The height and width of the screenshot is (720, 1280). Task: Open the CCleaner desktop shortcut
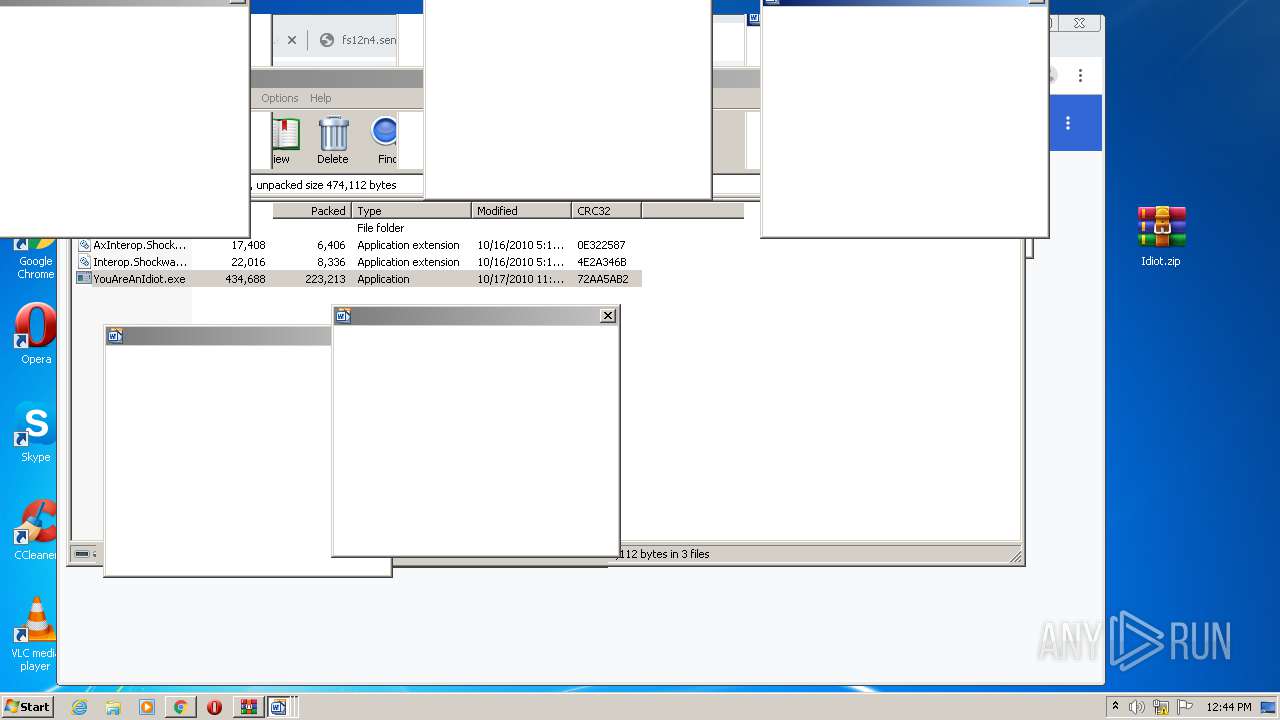click(x=36, y=531)
